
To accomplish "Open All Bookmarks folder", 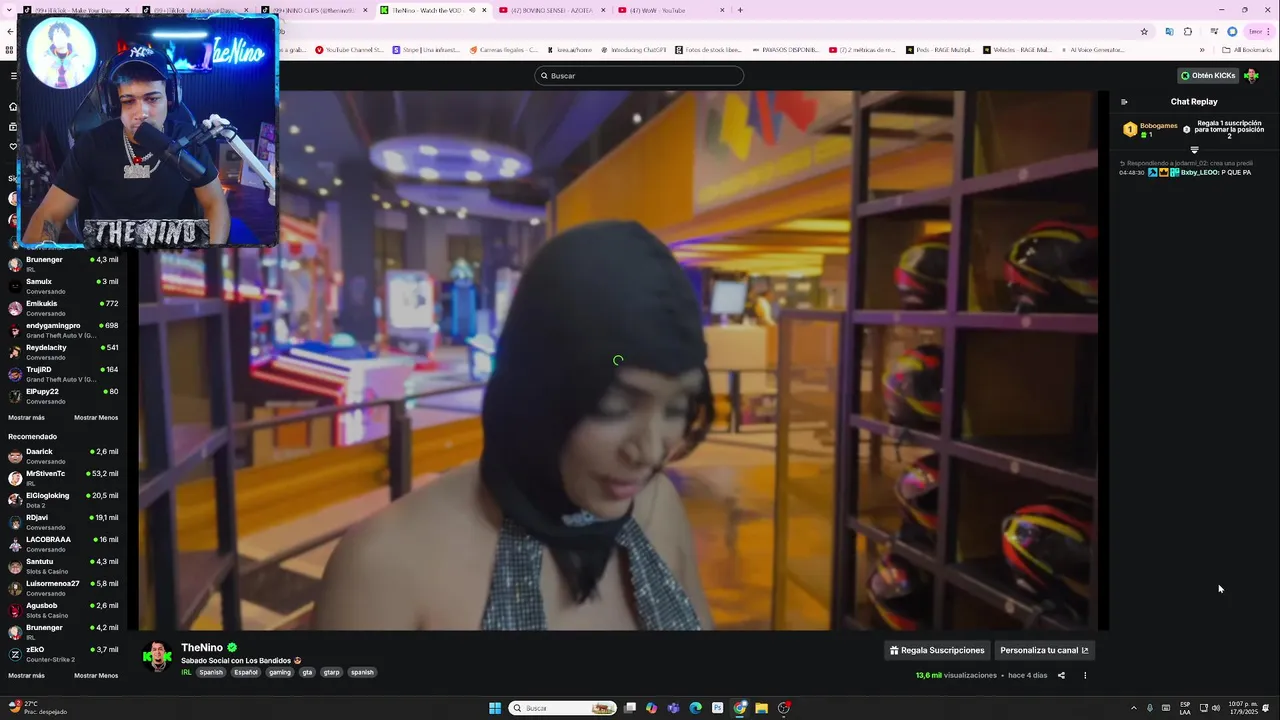I will [x=1247, y=50].
